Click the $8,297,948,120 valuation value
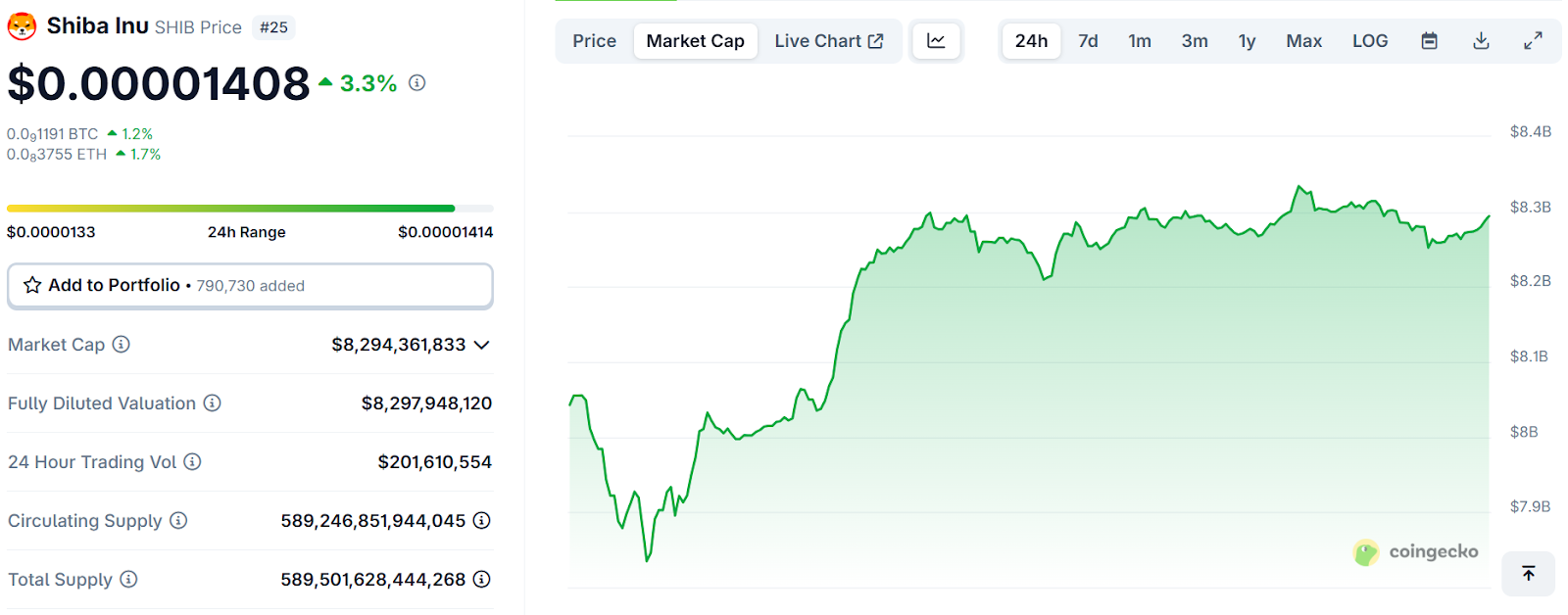Viewport: 1568px width, 615px height. pos(426,403)
